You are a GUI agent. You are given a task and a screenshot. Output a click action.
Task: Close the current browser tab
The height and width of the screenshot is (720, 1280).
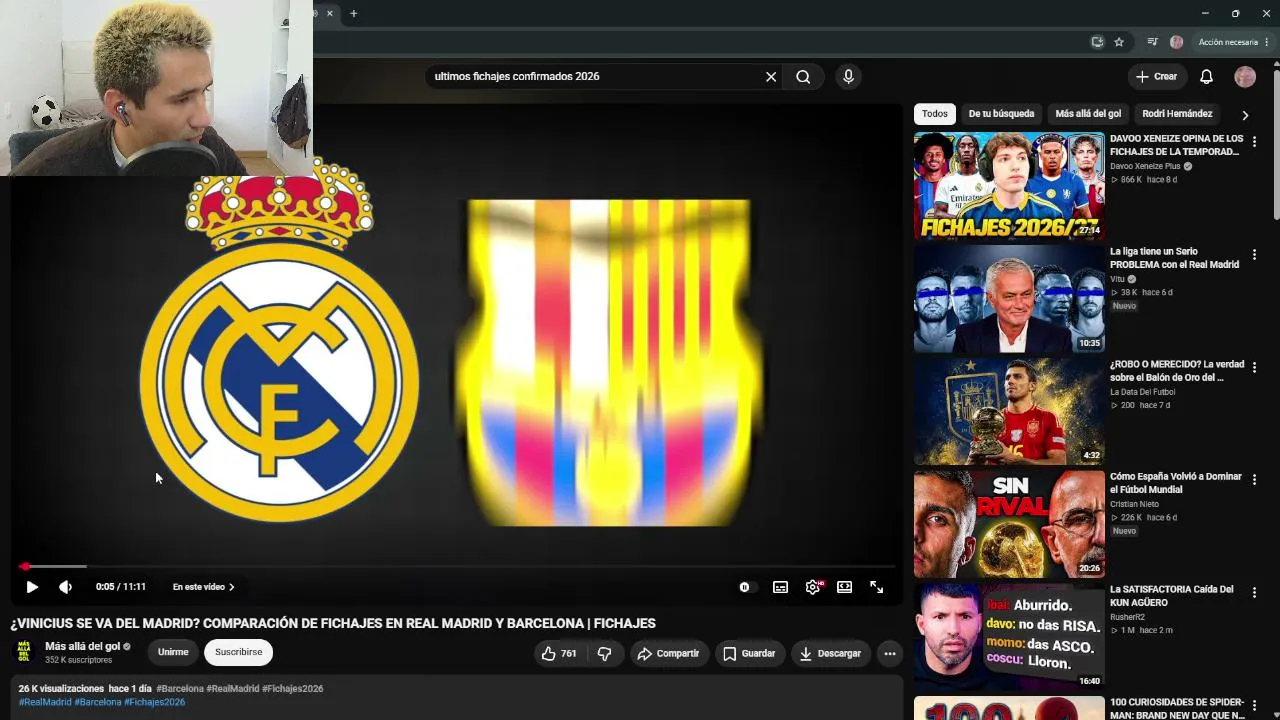click(331, 13)
